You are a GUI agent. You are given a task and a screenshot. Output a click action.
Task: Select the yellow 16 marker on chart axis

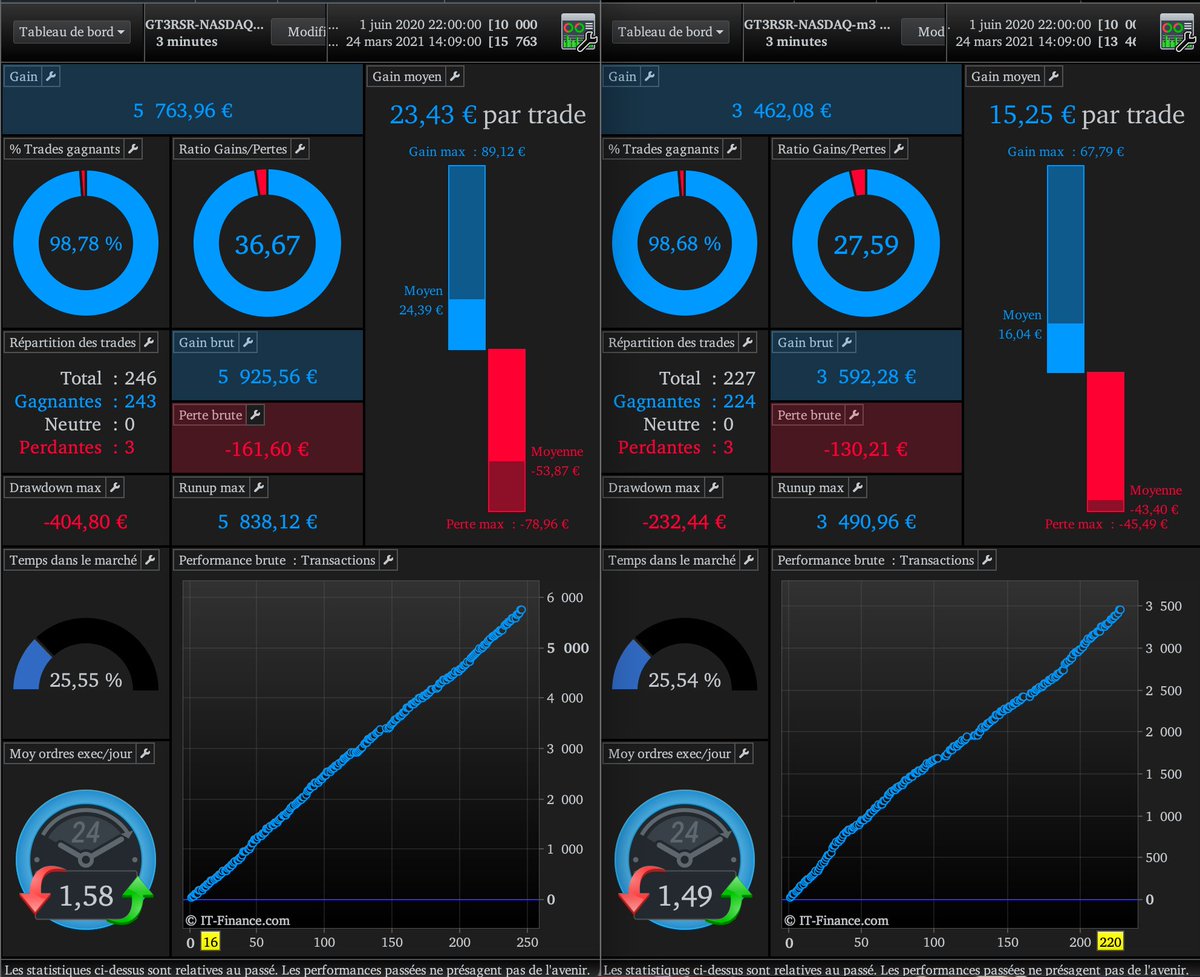tap(210, 943)
